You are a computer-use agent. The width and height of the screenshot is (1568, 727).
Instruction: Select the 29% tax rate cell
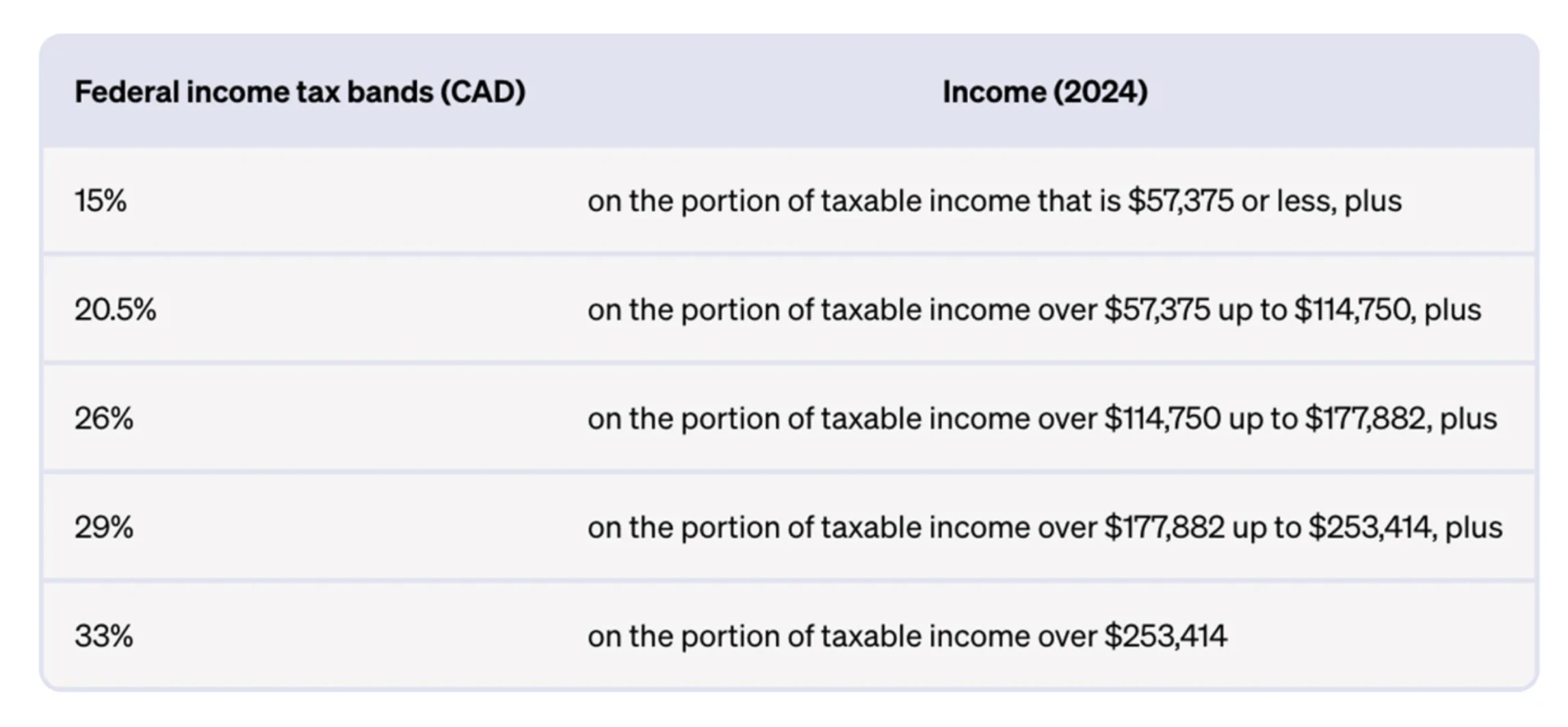coord(103,527)
